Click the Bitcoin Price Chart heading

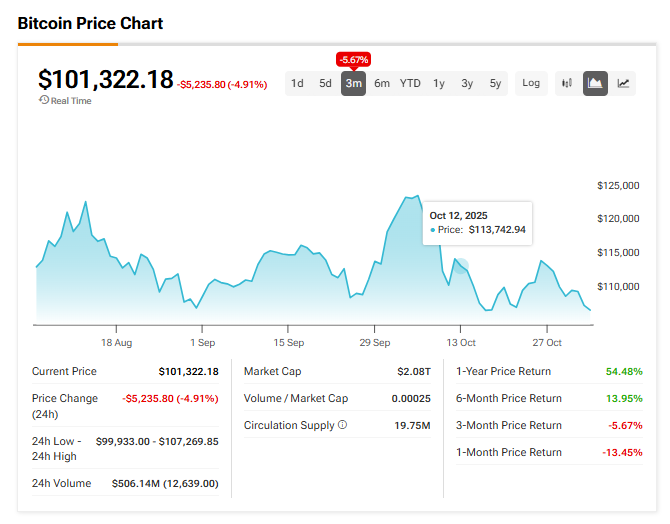90,23
